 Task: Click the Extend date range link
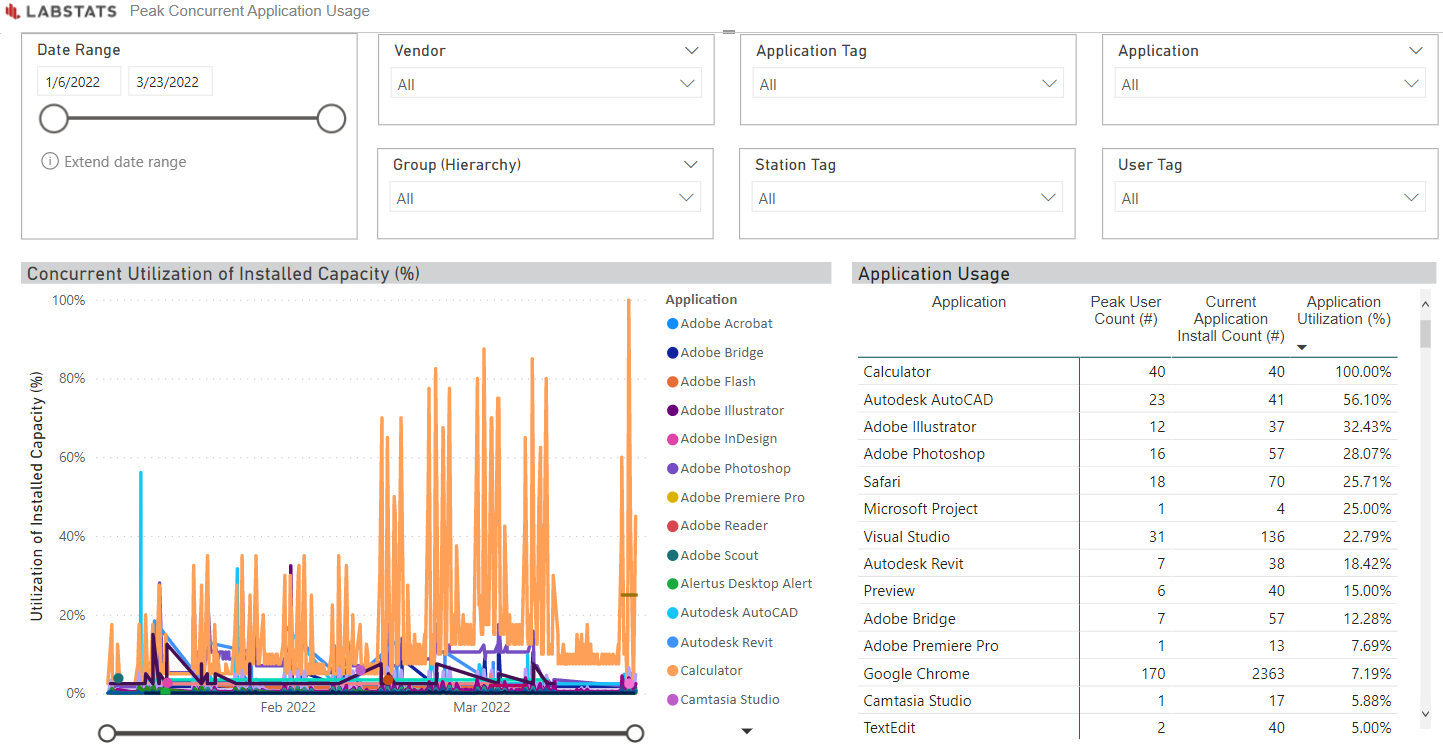coord(125,162)
